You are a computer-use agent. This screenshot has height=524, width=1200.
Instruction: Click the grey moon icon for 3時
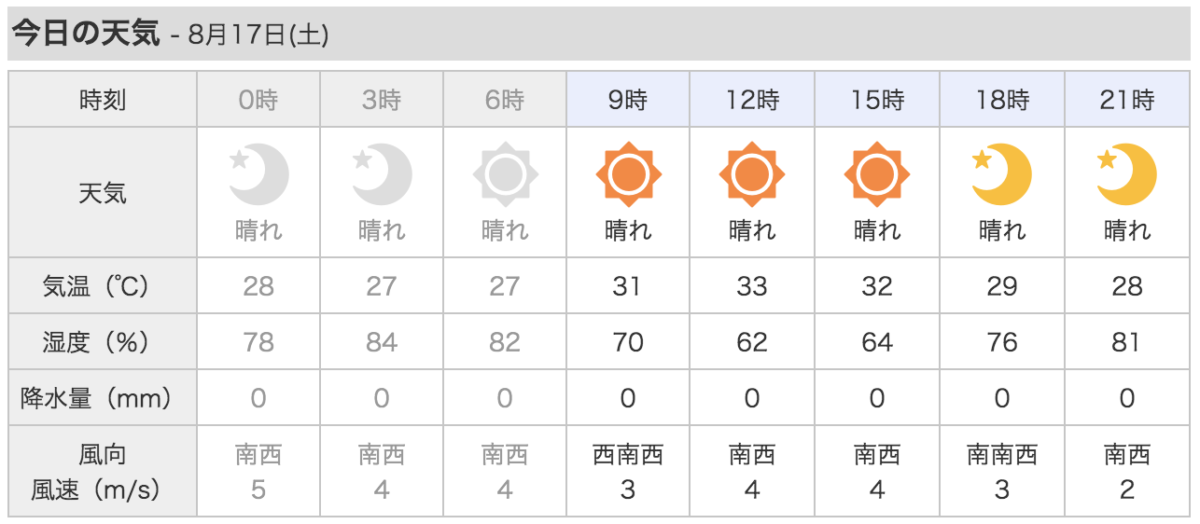tap(382, 175)
